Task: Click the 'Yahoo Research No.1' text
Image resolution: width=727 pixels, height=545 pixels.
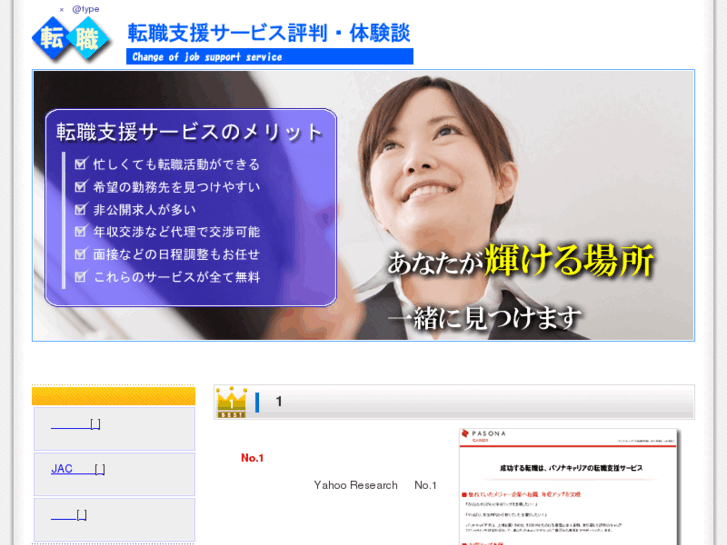Action: (375, 485)
